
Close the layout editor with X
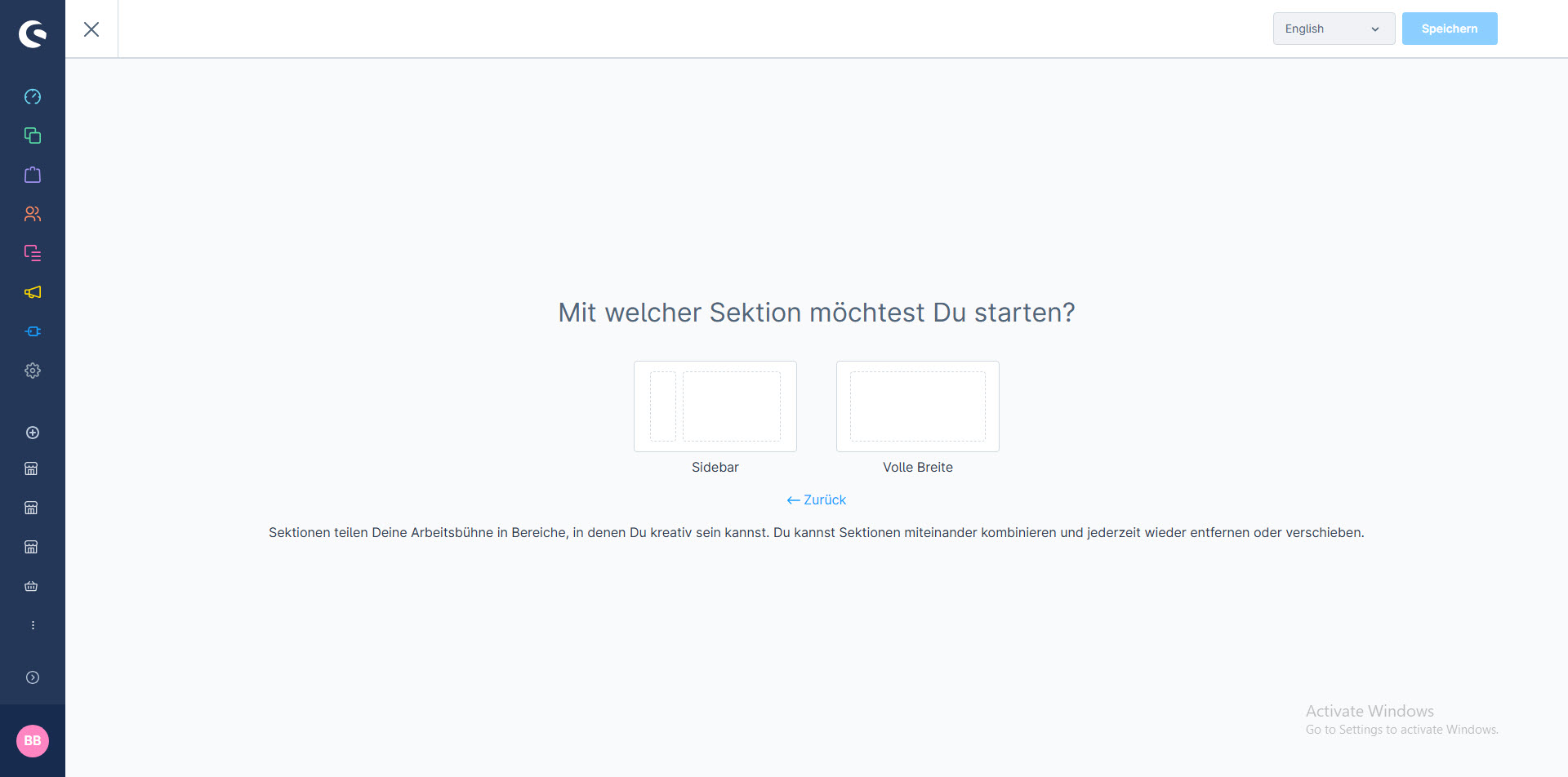[x=91, y=29]
